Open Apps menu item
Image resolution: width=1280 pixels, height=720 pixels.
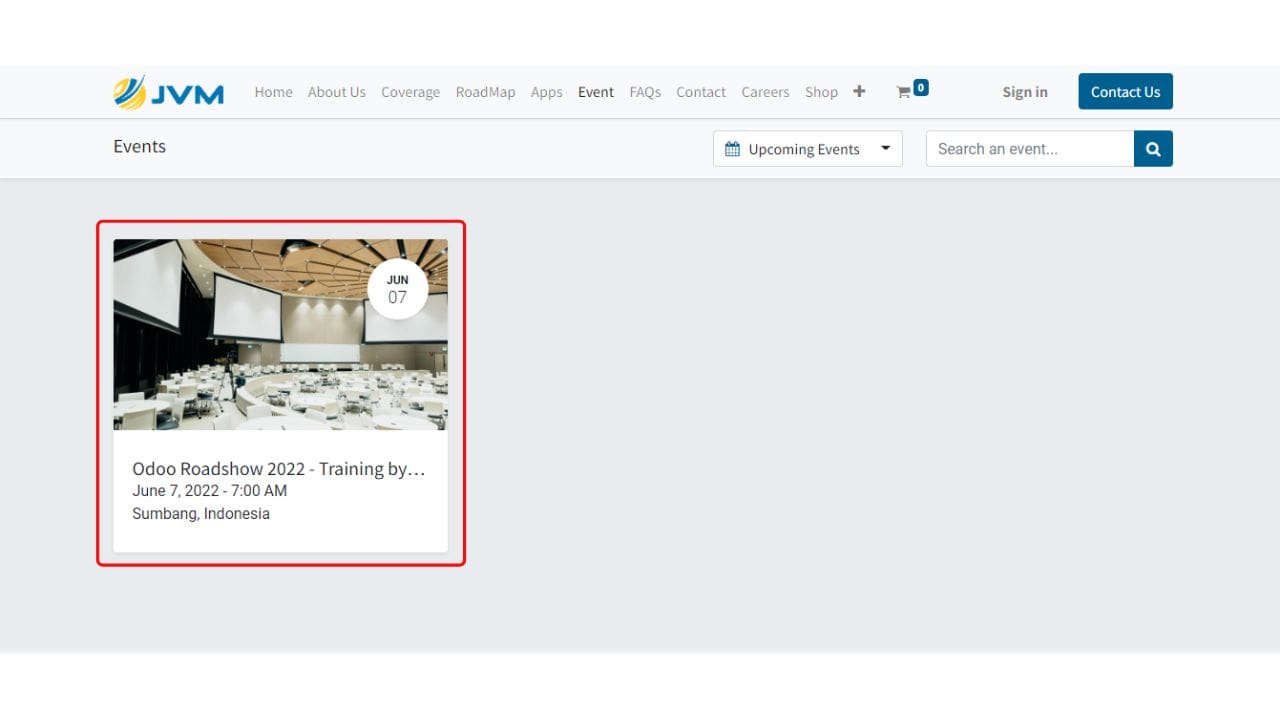click(546, 92)
